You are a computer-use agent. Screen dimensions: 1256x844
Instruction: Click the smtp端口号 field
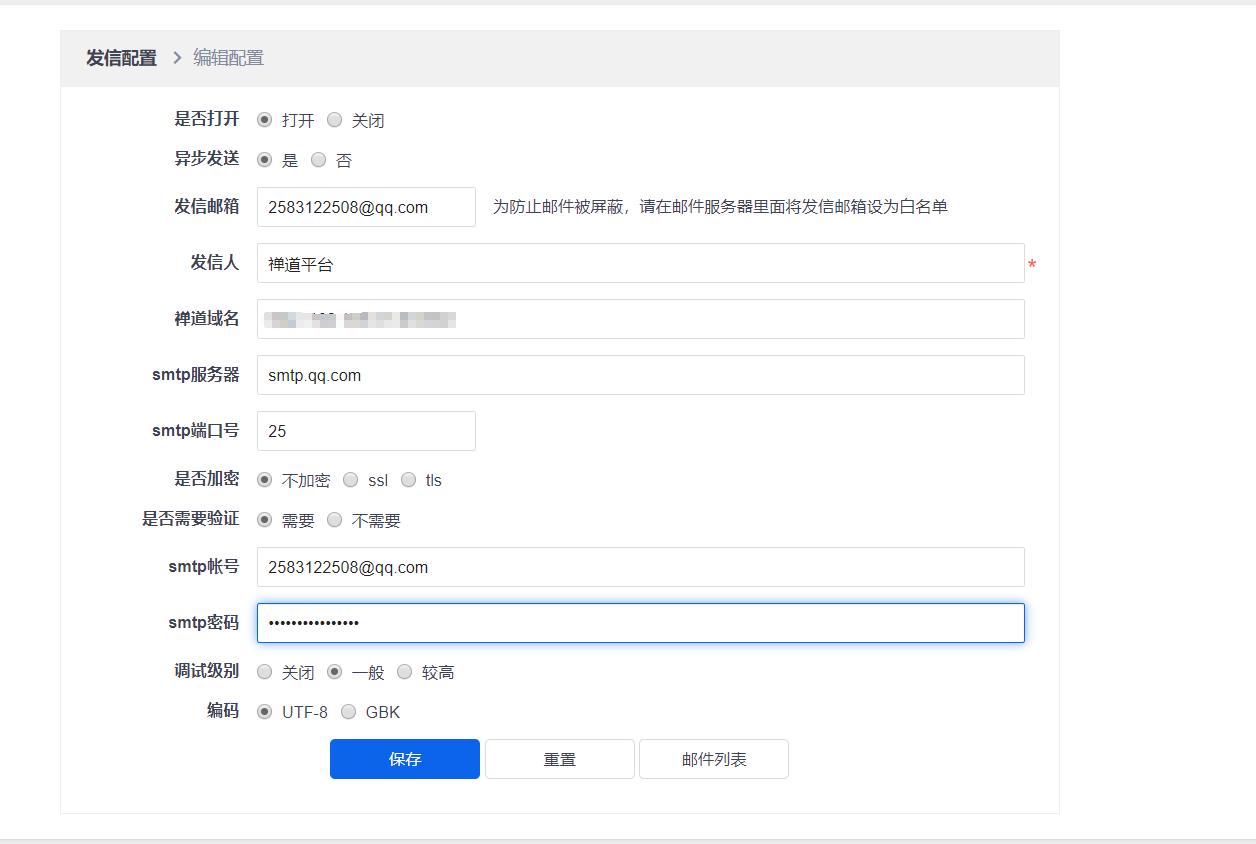point(366,431)
